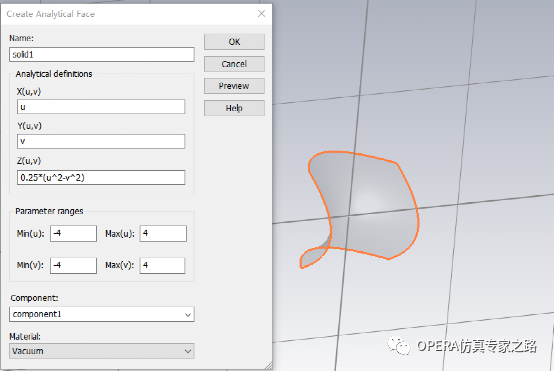Edit the Z(u,v) formula field
The image size is (554, 371).
coord(101,177)
